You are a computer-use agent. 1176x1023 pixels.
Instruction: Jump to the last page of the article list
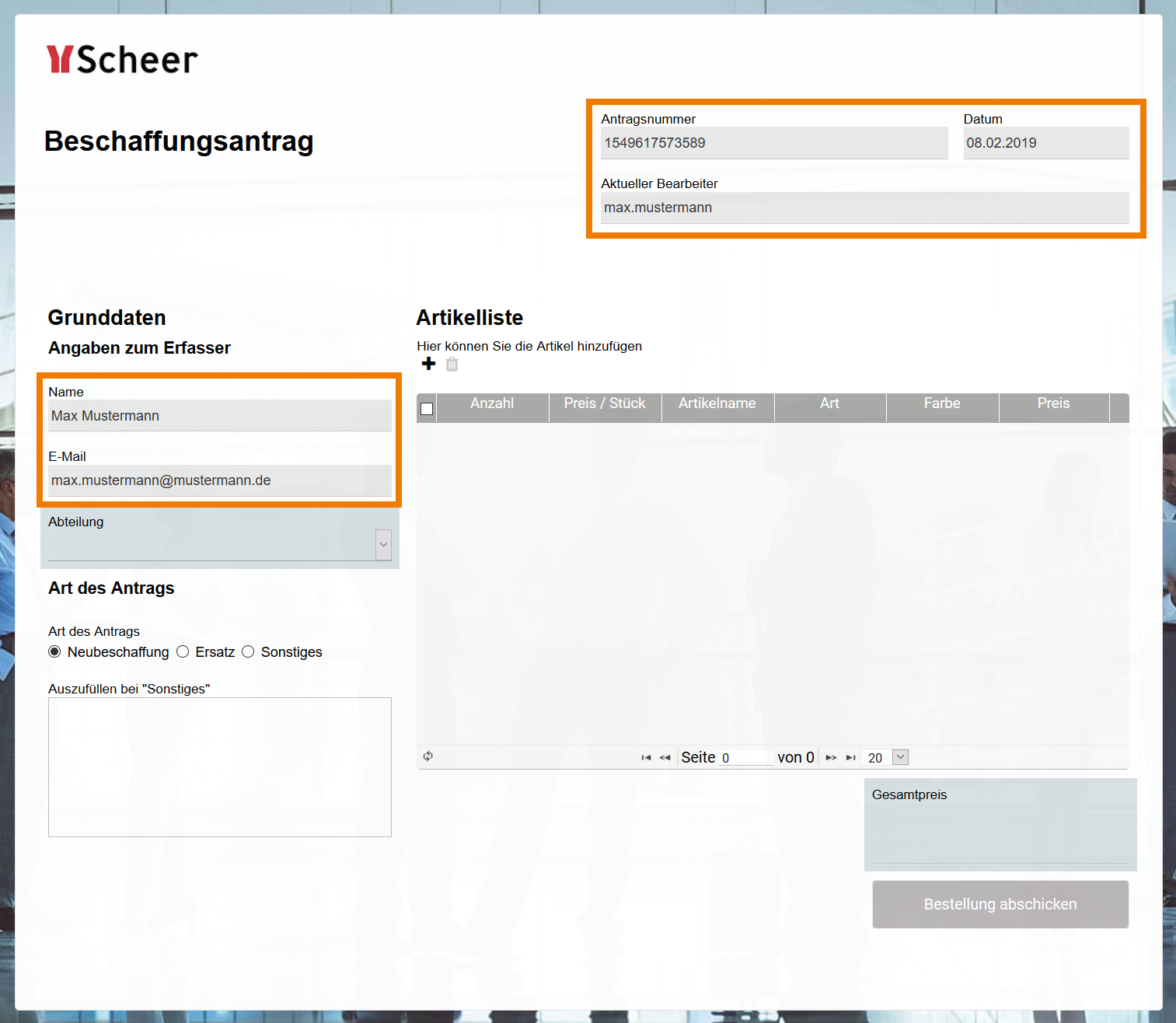(x=851, y=757)
